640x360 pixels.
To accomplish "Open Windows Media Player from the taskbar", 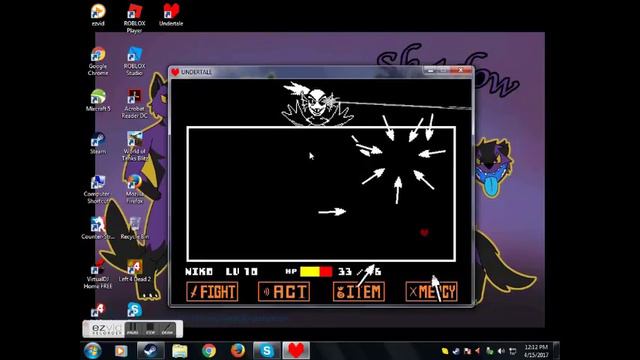I will coord(121,351).
